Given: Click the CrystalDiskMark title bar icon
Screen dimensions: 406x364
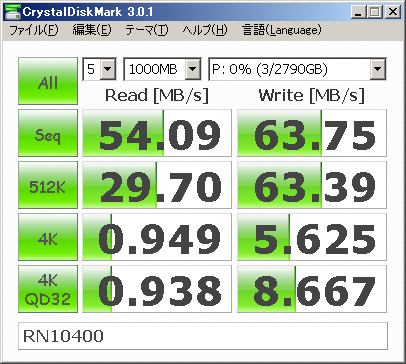Looking at the screenshot, I should coord(13,12).
